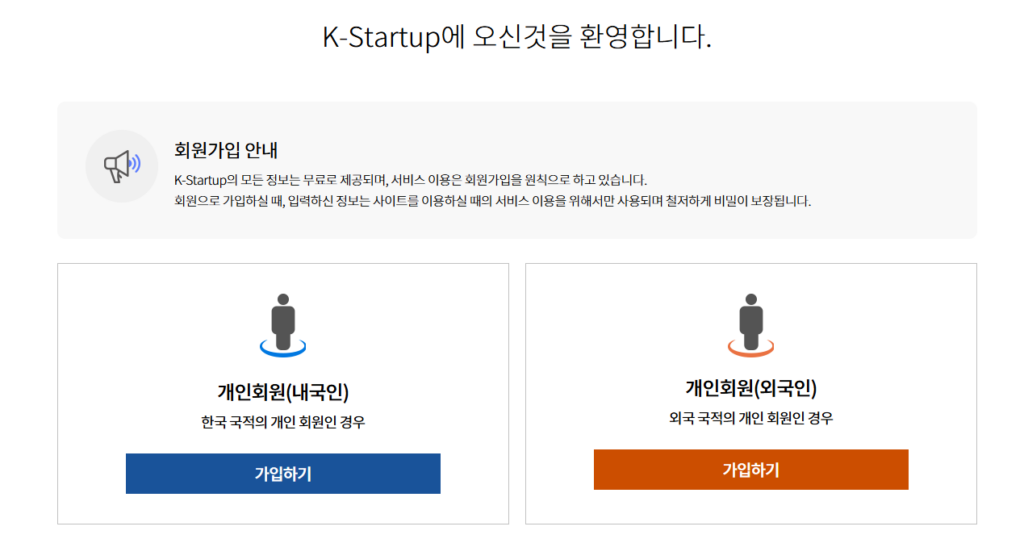Click the domestic member person icon
Image resolution: width=1024 pixels, height=539 pixels.
click(x=283, y=318)
